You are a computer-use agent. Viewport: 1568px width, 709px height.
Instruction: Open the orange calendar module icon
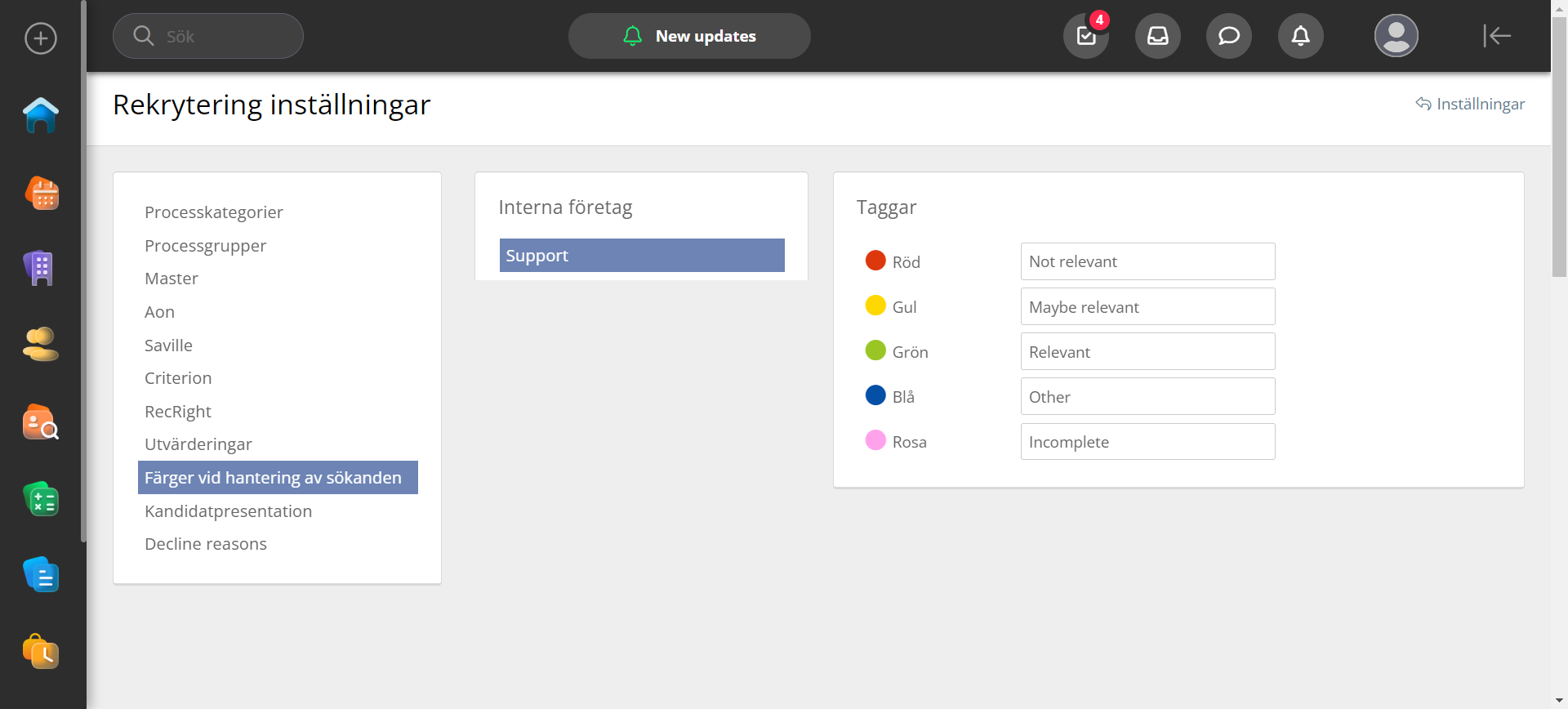click(x=41, y=194)
